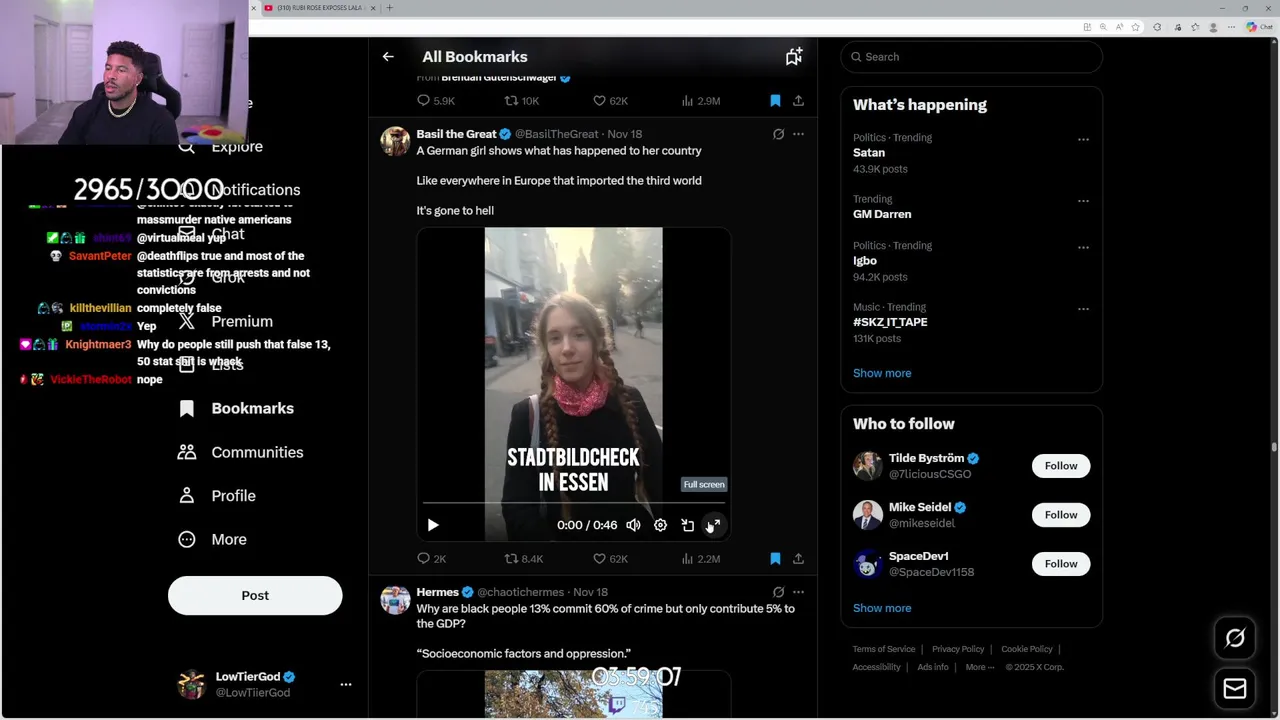Image resolution: width=1280 pixels, height=720 pixels.
Task: Open Profile in the sidebar
Action: (x=217, y=496)
